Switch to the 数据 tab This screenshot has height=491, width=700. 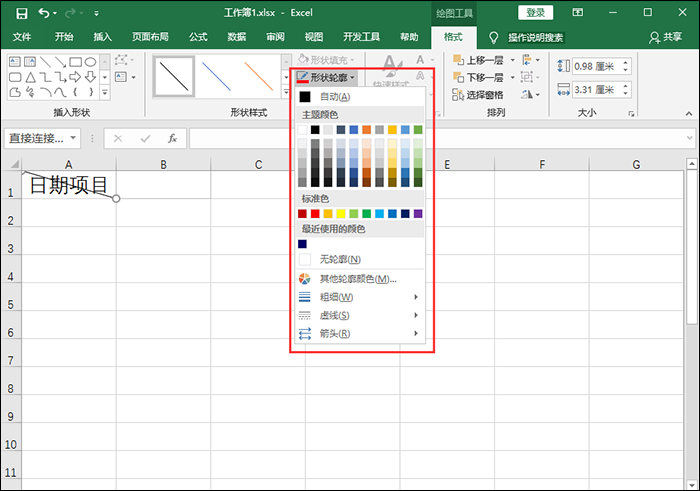(x=237, y=37)
